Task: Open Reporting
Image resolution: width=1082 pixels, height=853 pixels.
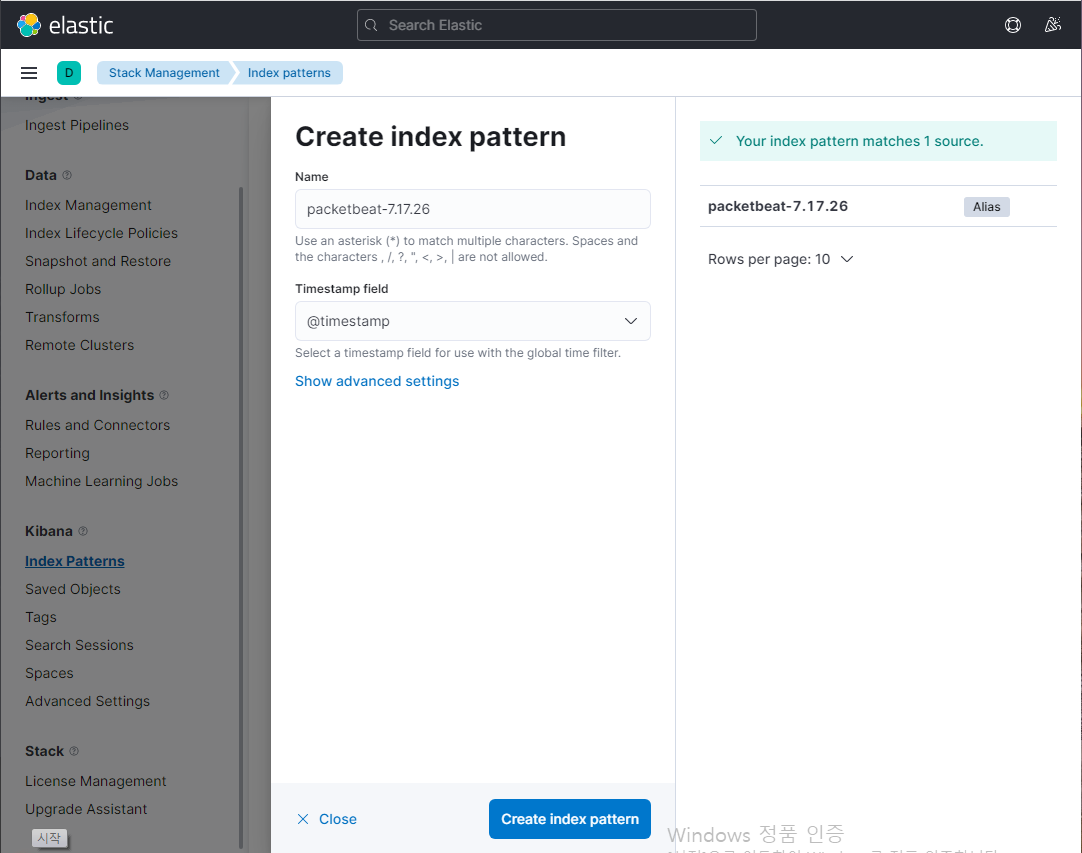Action: [x=57, y=453]
